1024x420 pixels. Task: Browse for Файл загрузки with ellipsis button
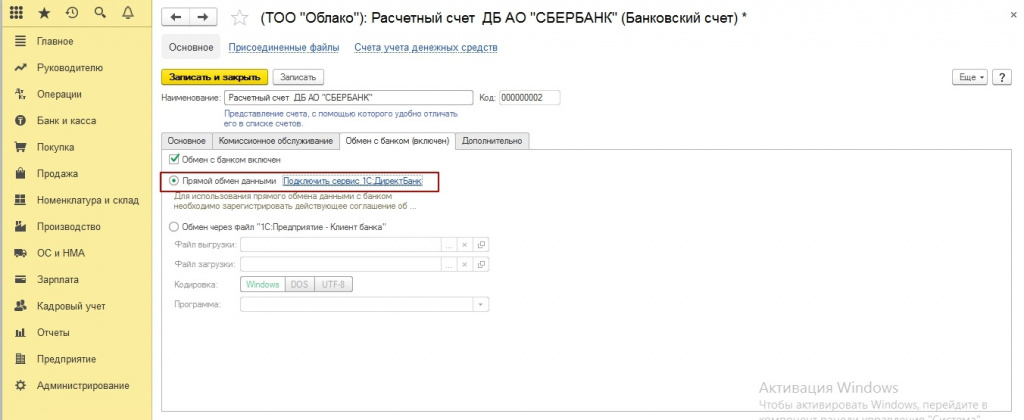pos(449,265)
